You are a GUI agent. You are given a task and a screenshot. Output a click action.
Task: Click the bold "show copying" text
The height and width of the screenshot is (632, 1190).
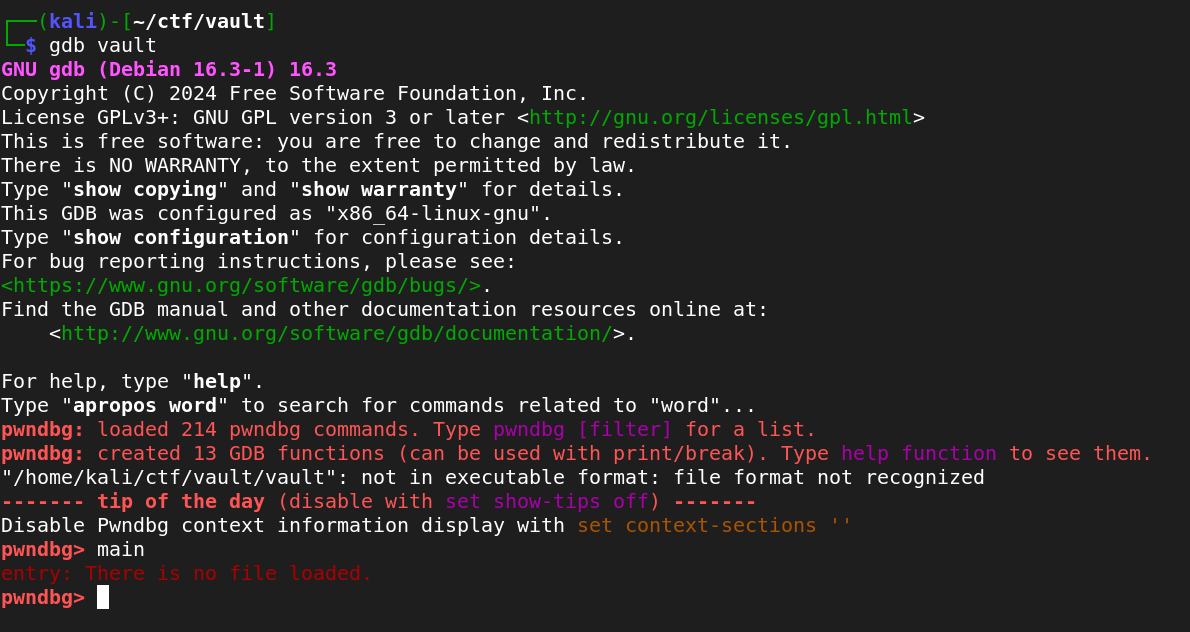pyautogui.click(x=145, y=189)
